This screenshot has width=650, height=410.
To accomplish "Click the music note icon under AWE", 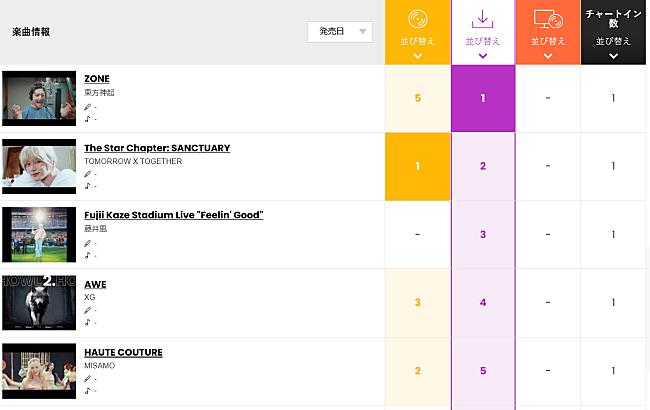I will coord(88,322).
